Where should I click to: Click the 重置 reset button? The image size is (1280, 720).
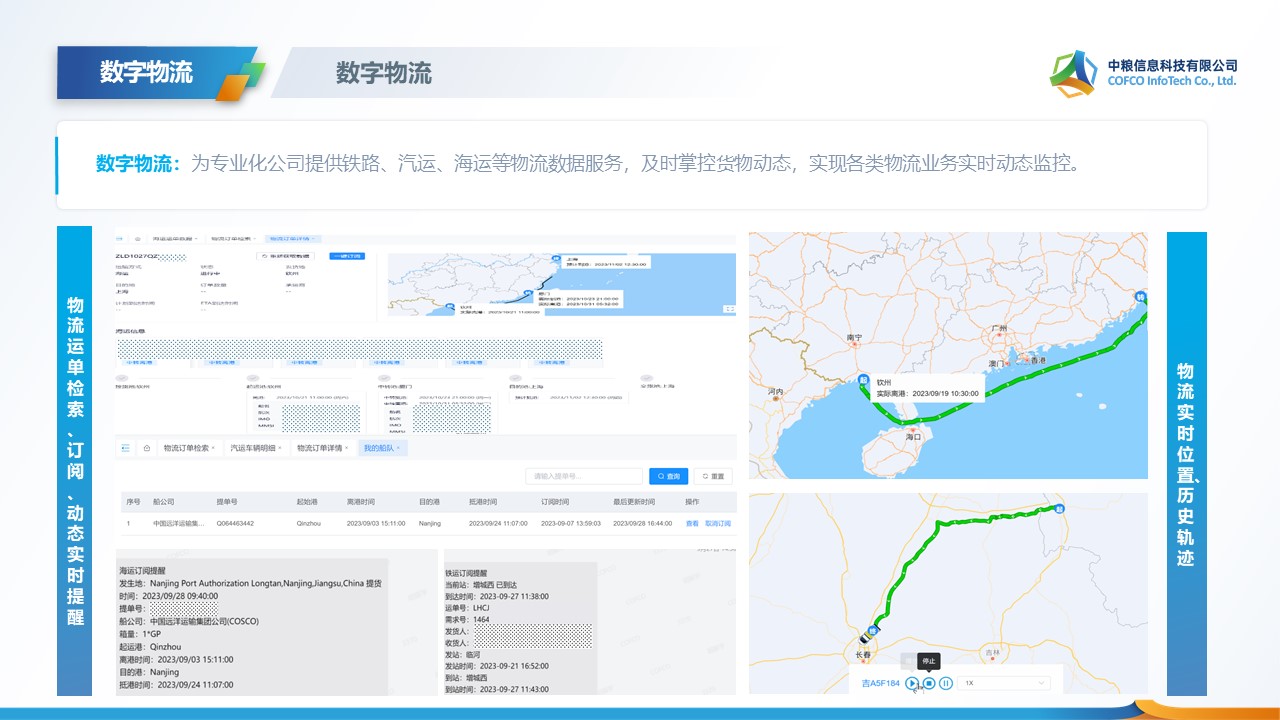tap(714, 477)
